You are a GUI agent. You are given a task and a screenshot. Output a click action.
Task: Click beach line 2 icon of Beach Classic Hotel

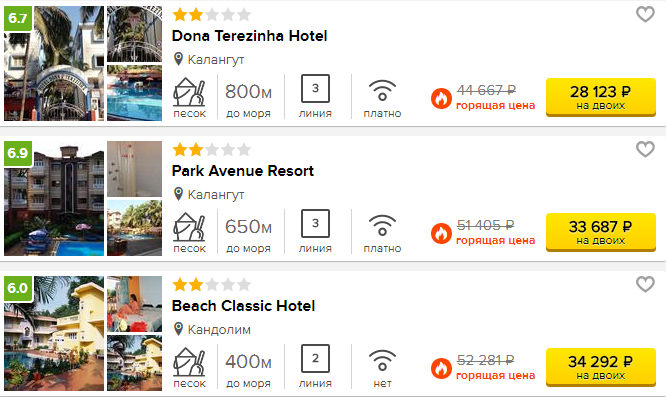[x=315, y=358]
